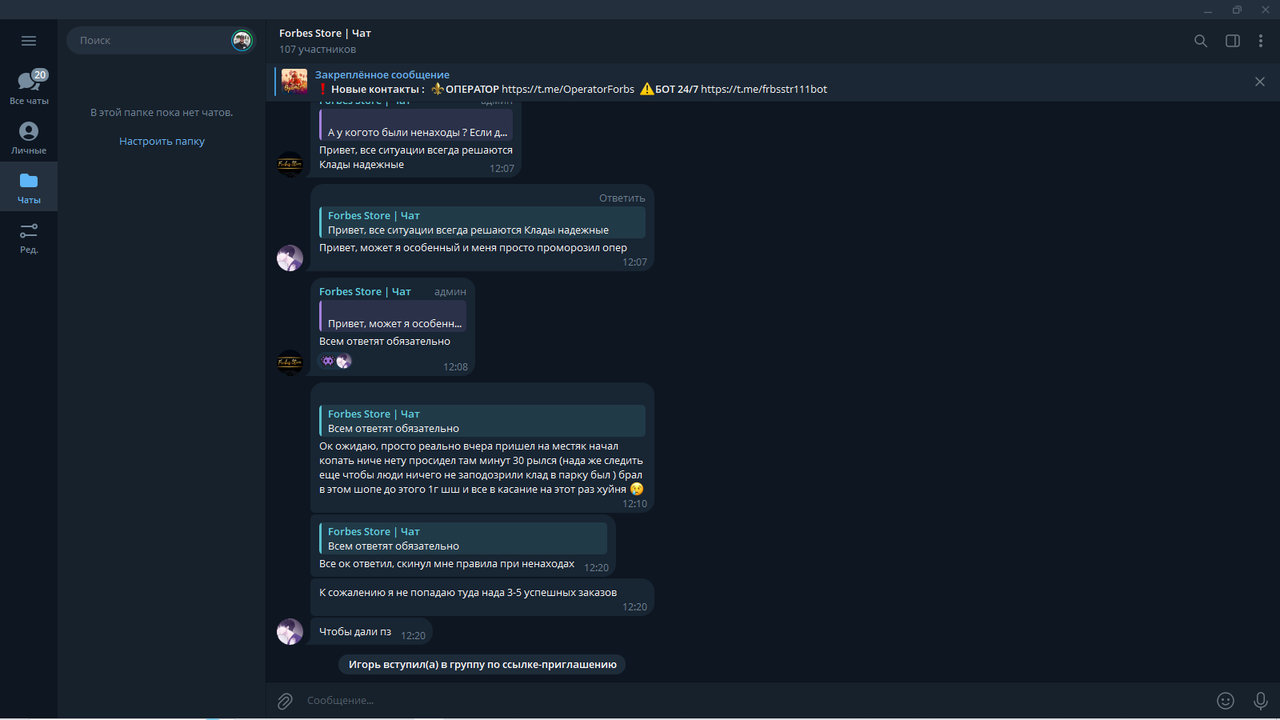
Task: Select the 'Чаты' folder tab
Action: pos(29,187)
